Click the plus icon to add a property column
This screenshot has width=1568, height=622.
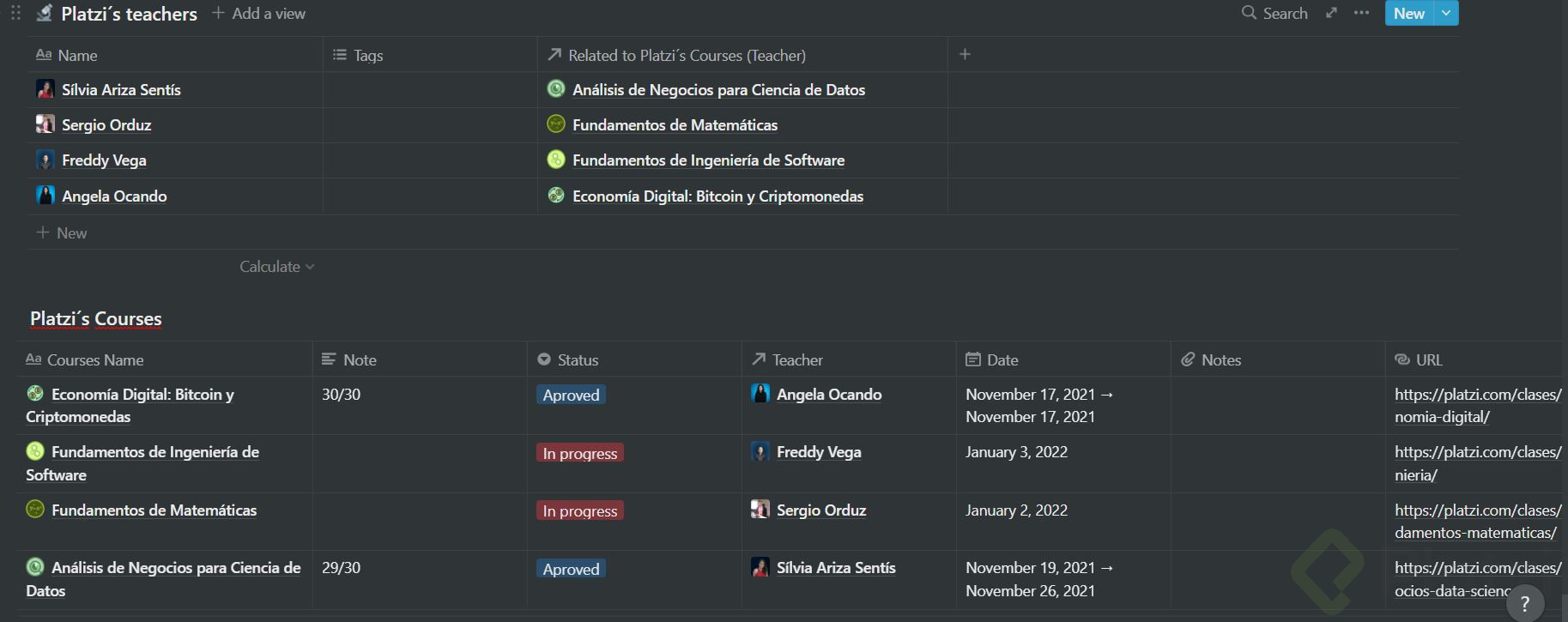(x=965, y=54)
